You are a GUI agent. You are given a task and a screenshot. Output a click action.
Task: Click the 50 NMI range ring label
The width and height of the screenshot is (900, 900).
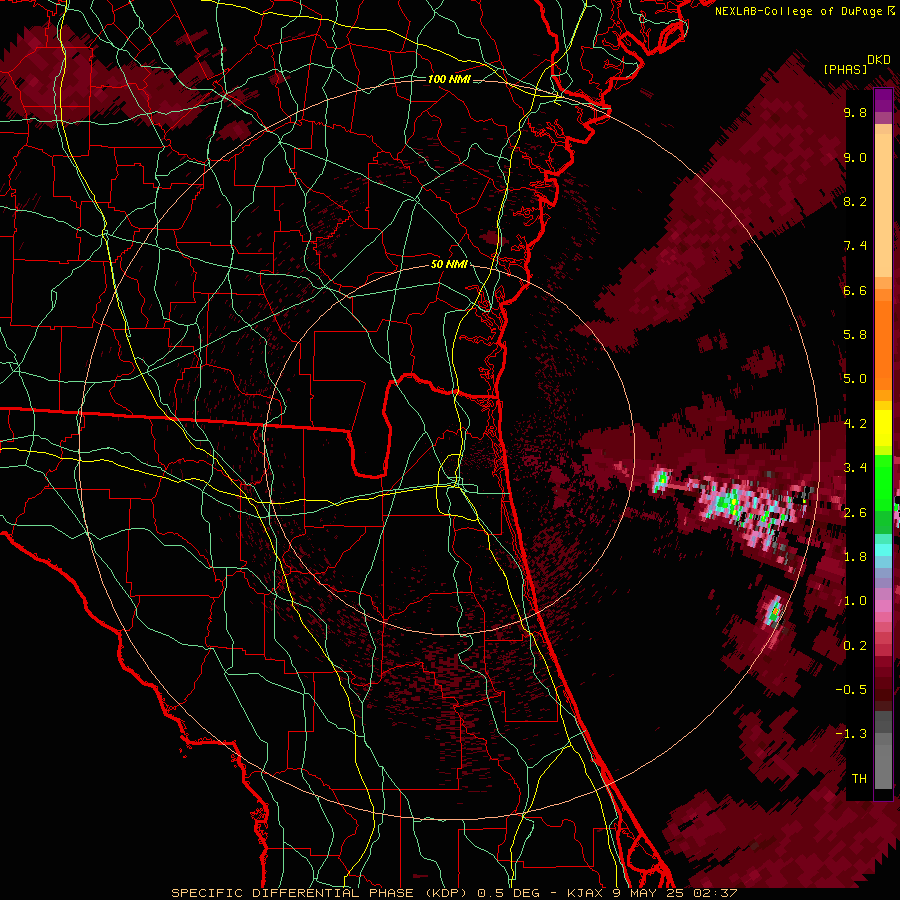[x=449, y=265]
